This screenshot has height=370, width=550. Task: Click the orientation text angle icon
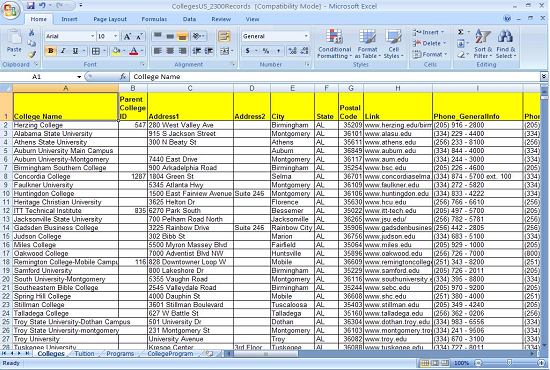click(x=196, y=36)
